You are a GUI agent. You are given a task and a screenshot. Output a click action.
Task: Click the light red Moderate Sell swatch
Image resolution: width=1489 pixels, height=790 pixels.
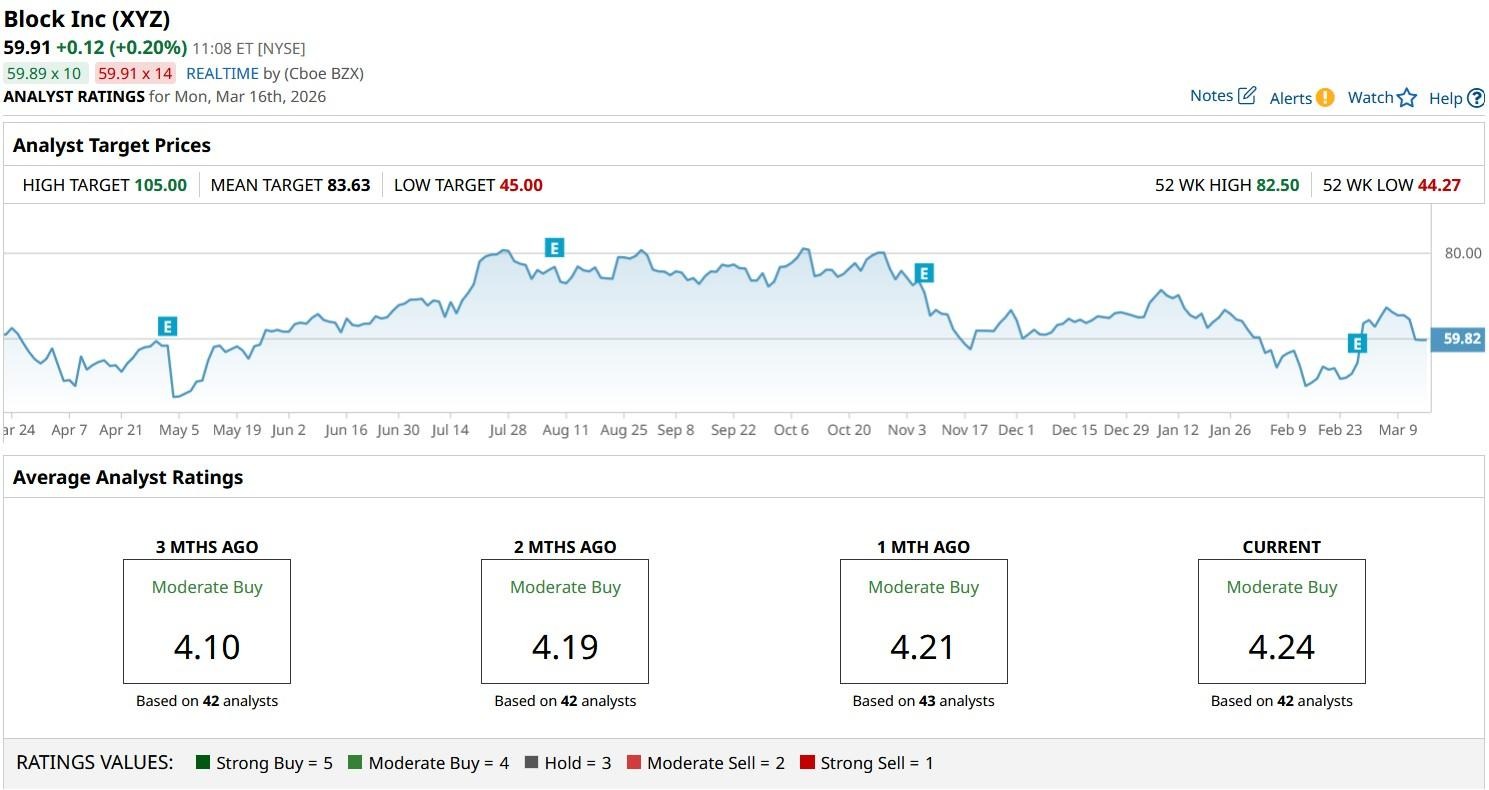tap(633, 763)
